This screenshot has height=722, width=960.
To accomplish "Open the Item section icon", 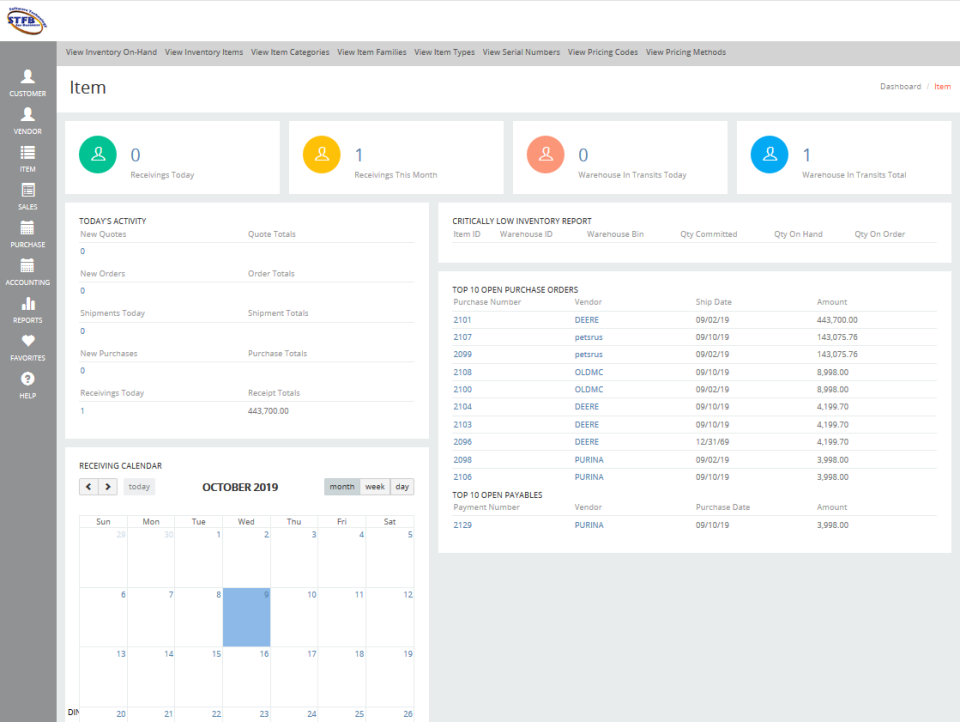I will click(x=27, y=155).
